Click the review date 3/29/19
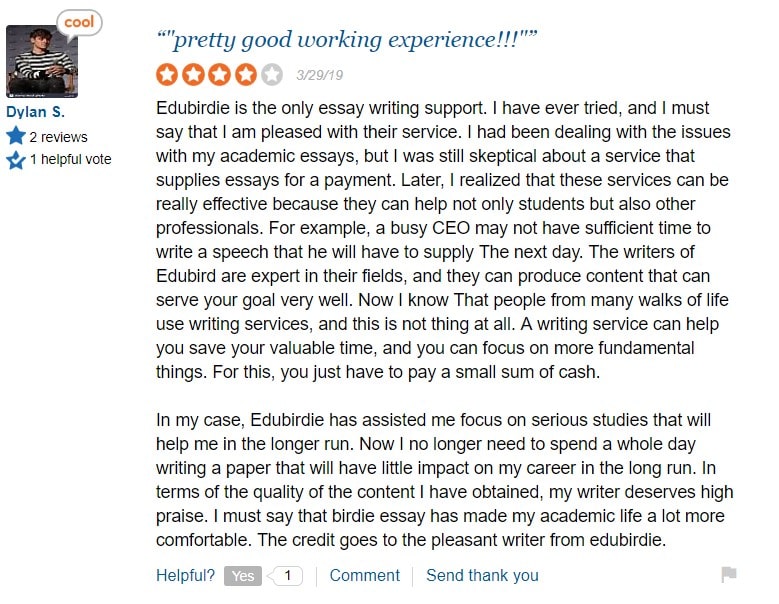 tap(319, 75)
